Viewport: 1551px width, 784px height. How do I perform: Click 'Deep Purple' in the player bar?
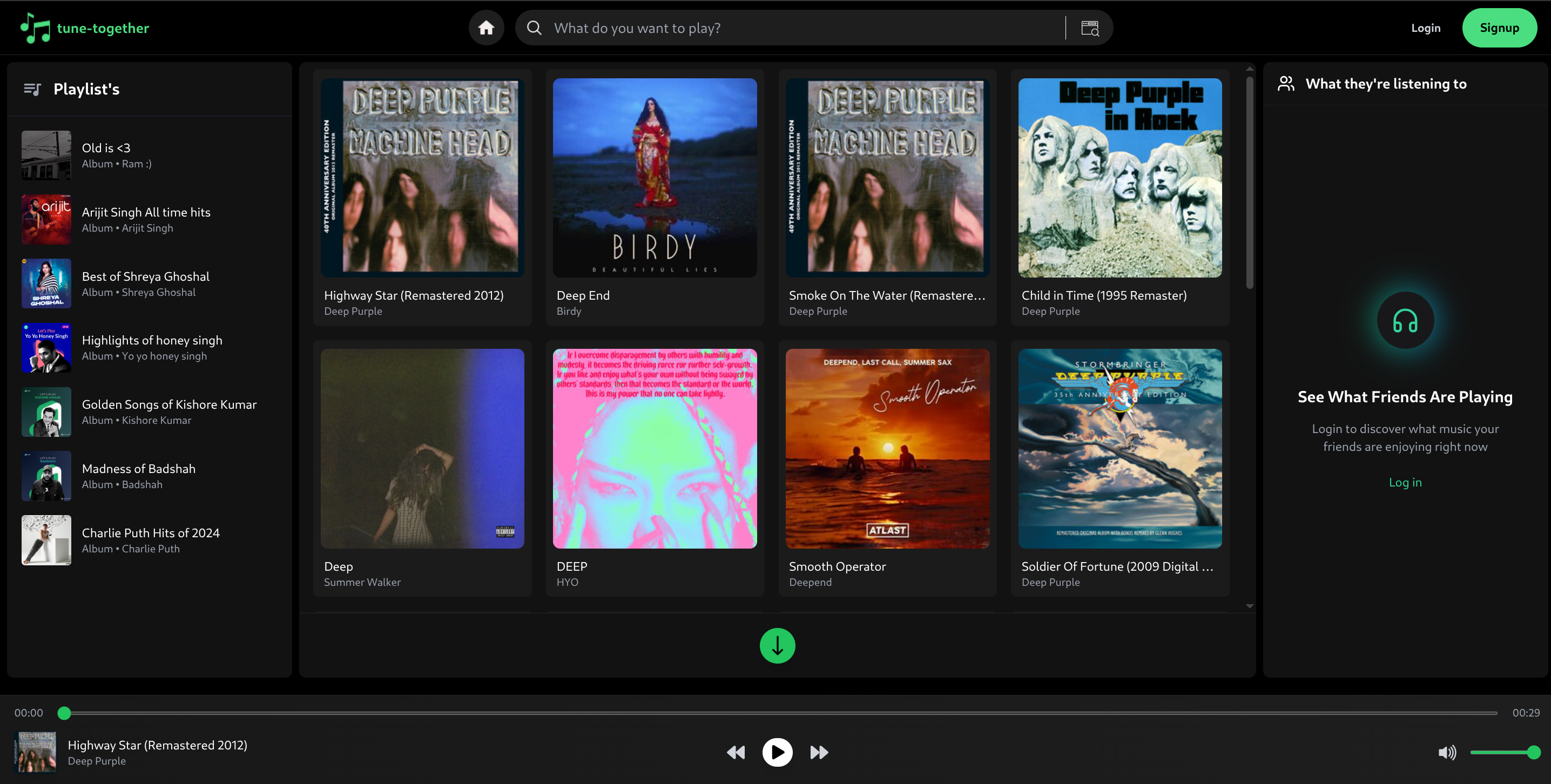pyautogui.click(x=96, y=761)
